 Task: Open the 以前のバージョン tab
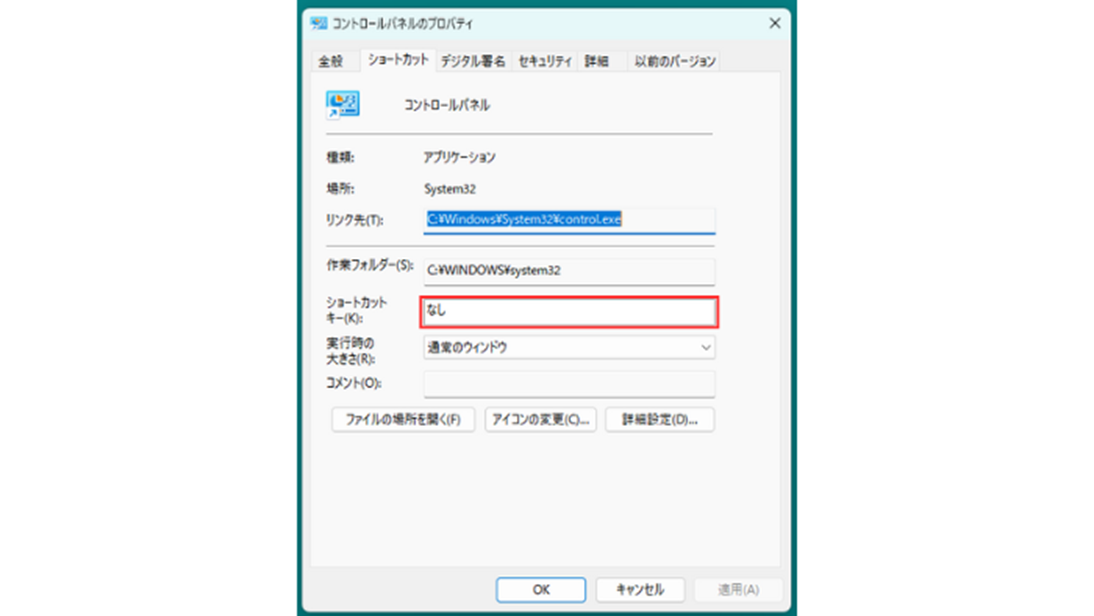click(x=675, y=61)
